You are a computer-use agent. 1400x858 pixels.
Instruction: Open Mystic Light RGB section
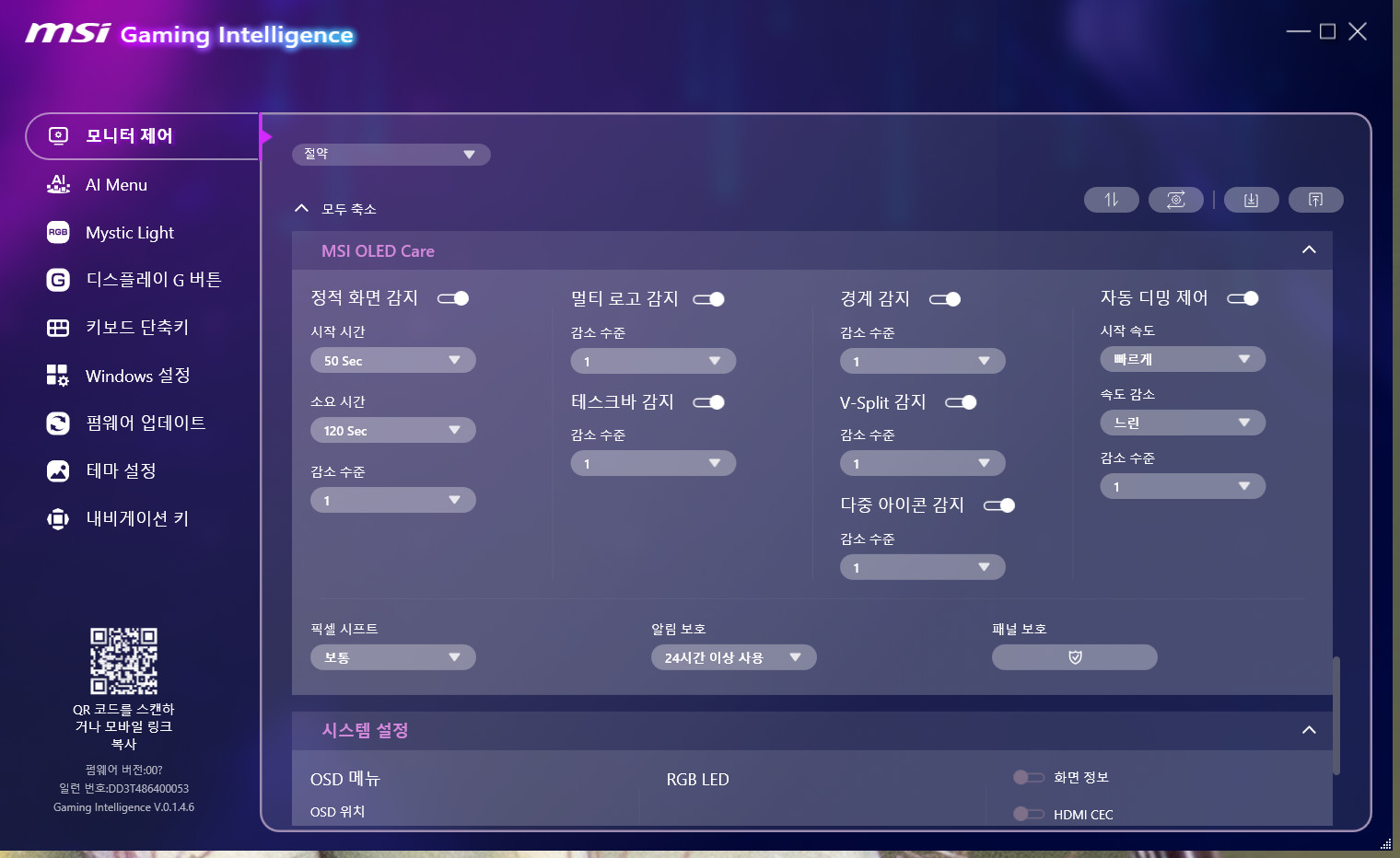[129, 233]
